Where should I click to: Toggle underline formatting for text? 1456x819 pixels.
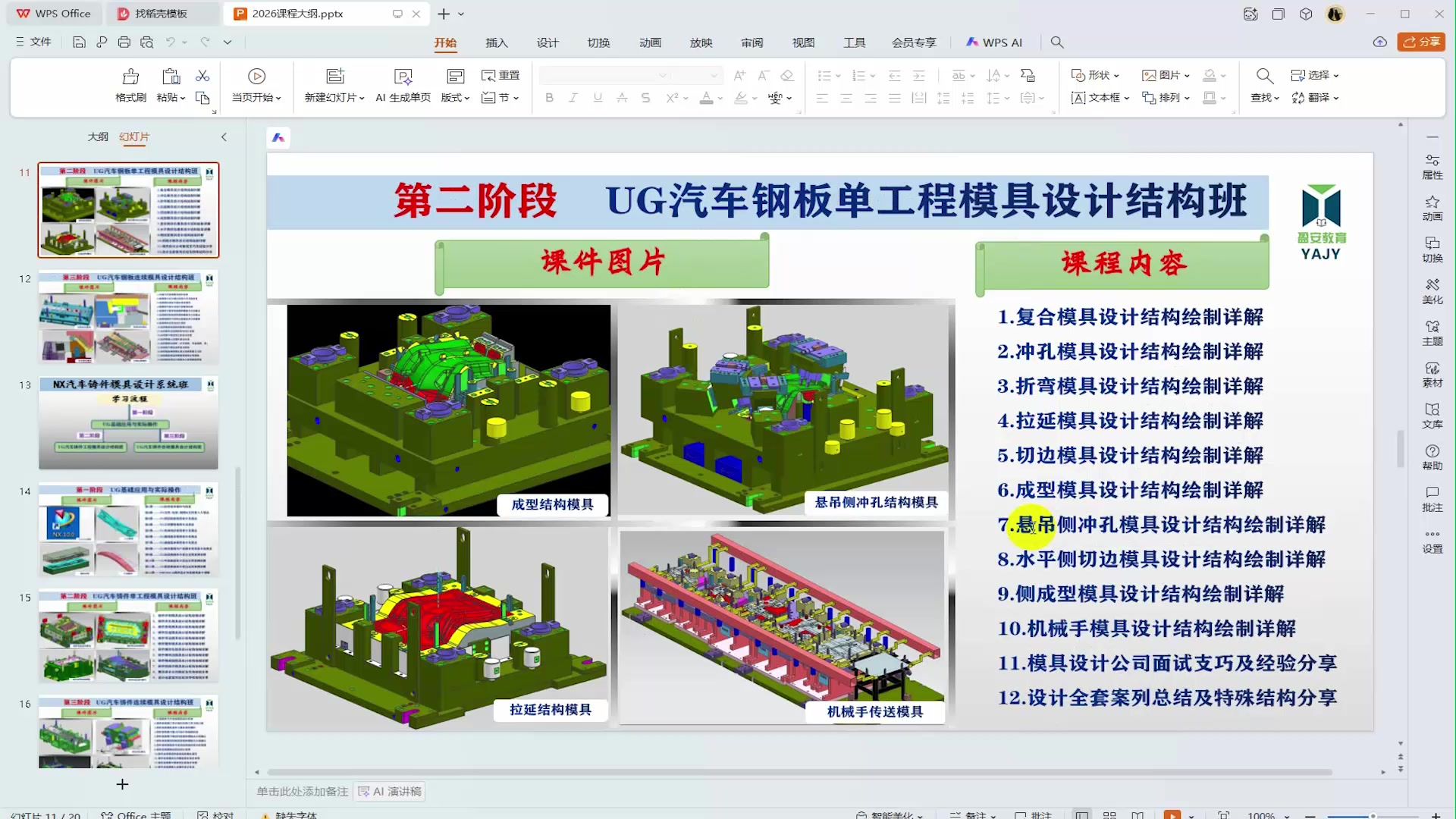point(598,98)
